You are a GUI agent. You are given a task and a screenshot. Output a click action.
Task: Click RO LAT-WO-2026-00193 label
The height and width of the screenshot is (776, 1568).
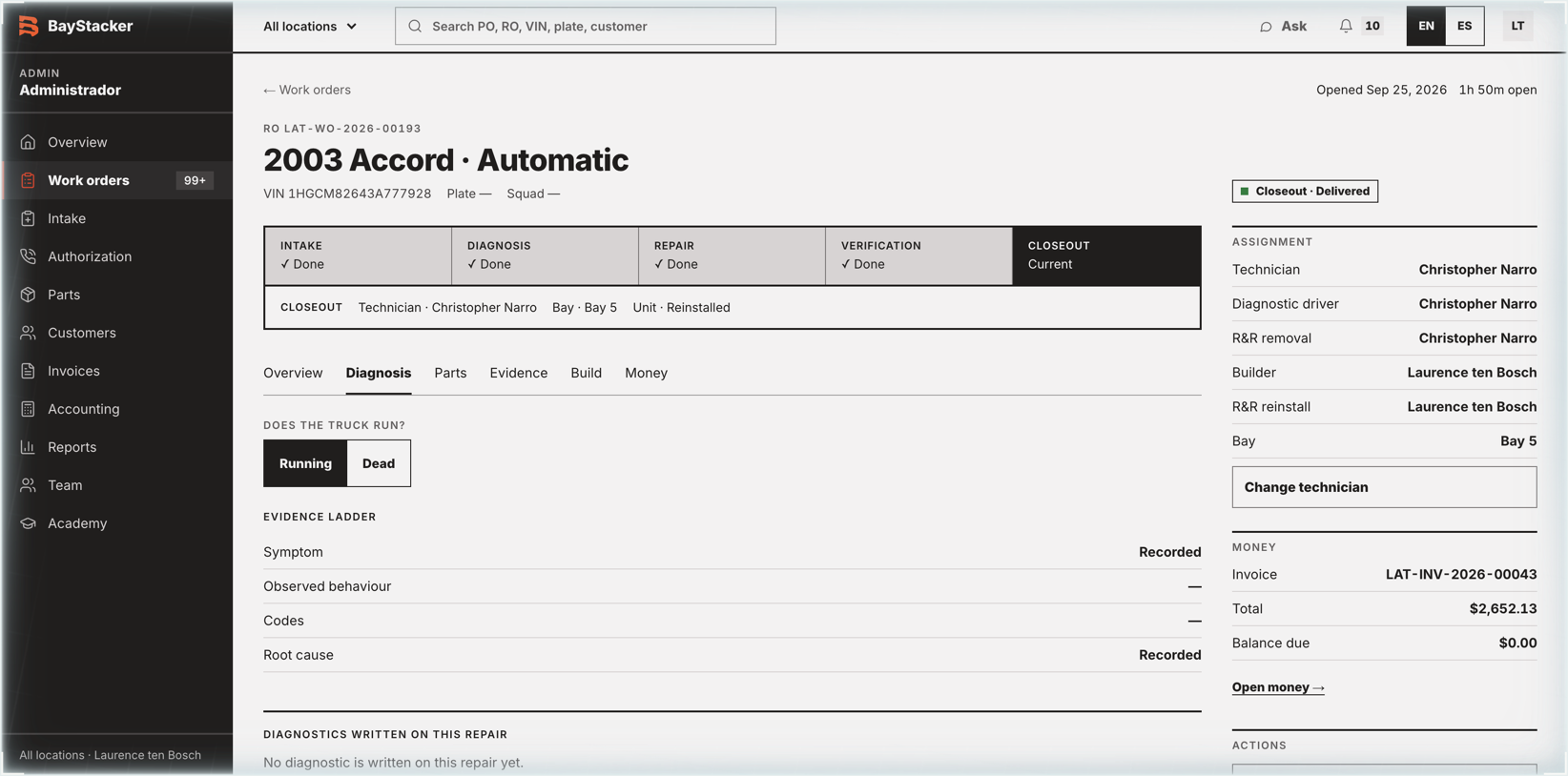342,129
